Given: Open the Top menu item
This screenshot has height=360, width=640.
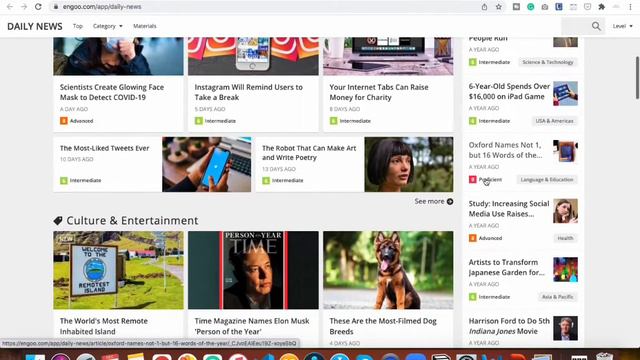Looking at the screenshot, I should pos(78,26).
